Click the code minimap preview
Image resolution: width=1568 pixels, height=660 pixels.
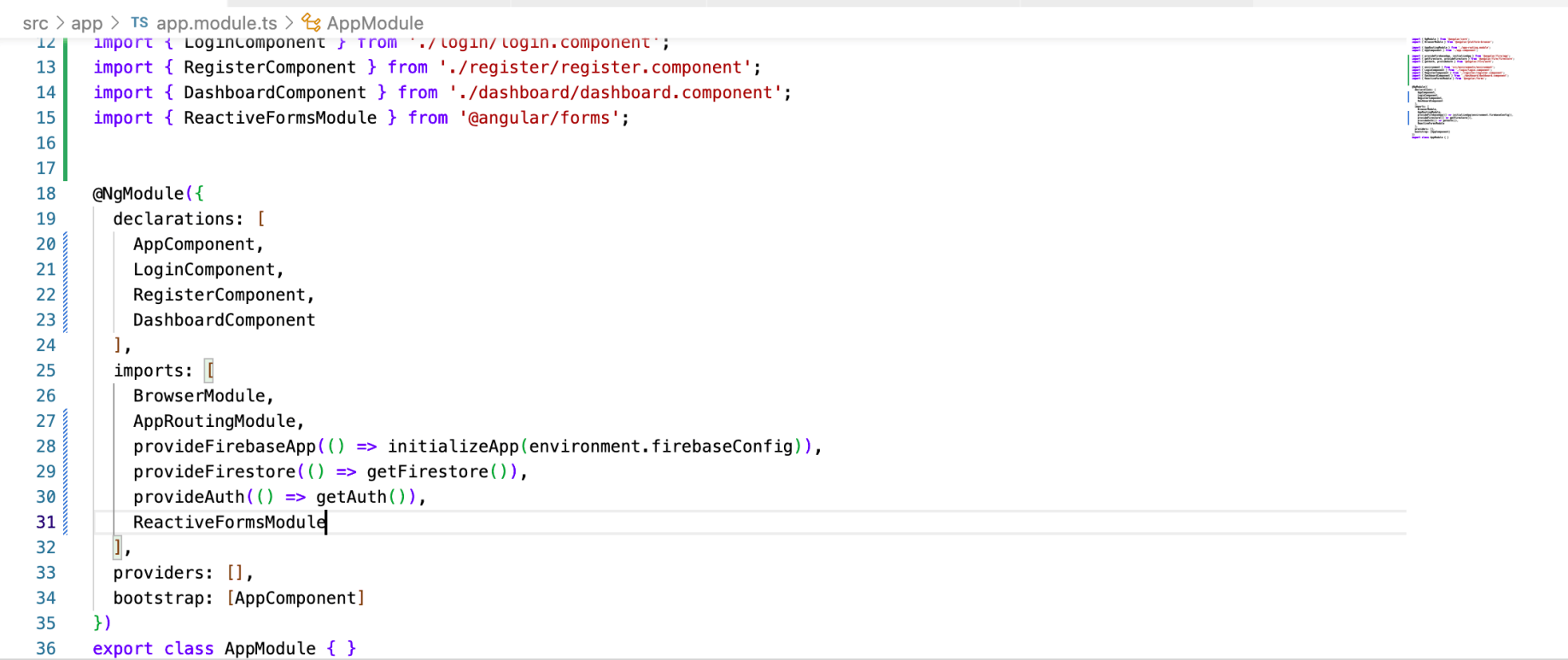click(x=1460, y=88)
